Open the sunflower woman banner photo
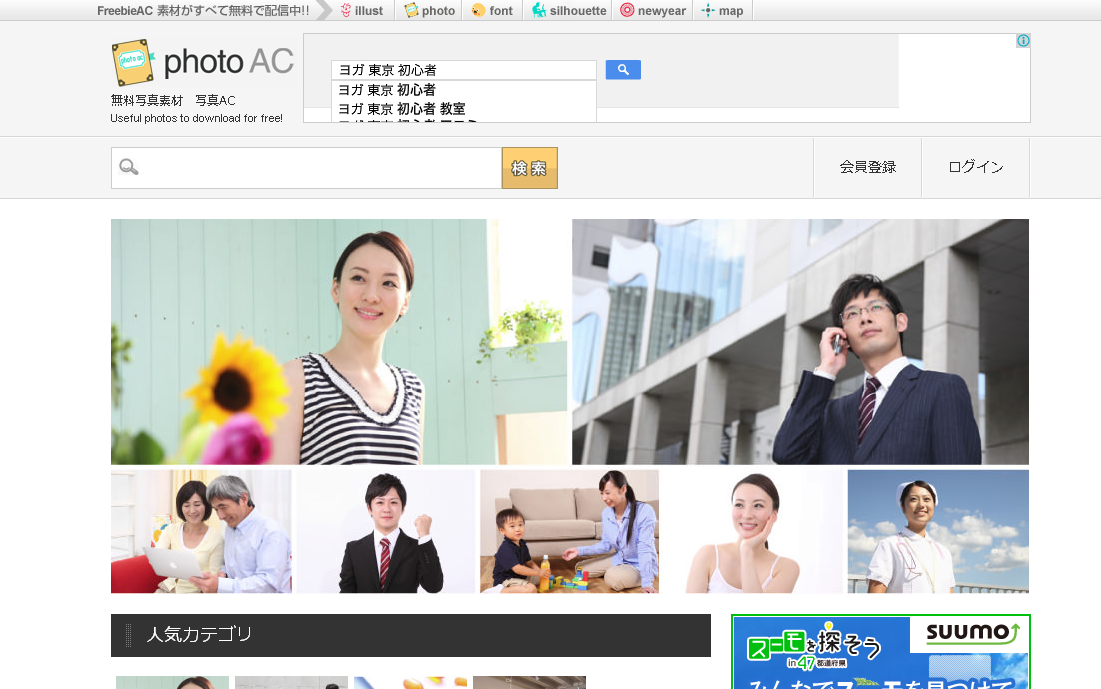This screenshot has width=1101, height=689. point(339,342)
